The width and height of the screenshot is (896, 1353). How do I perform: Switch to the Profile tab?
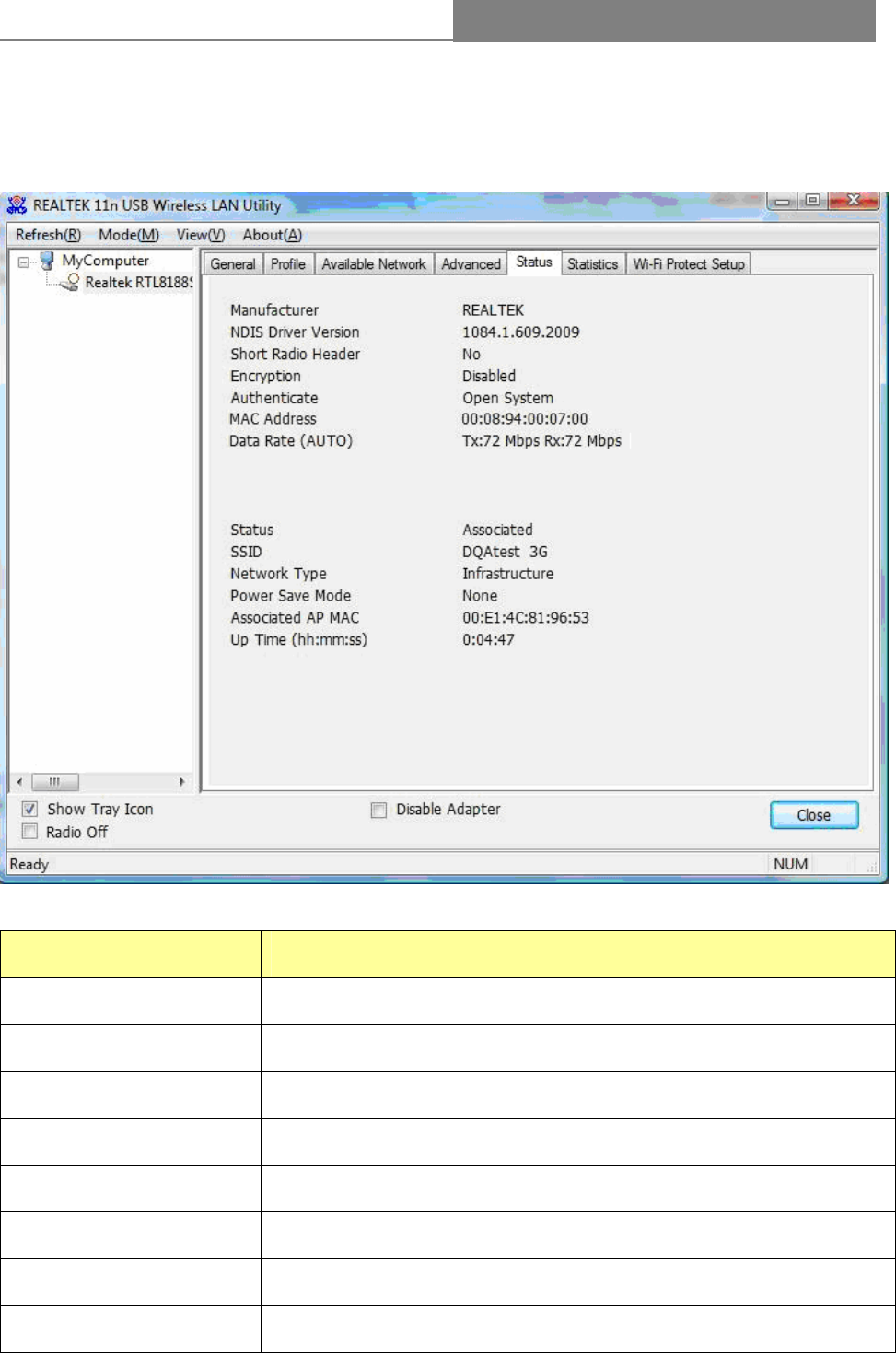pos(288,264)
